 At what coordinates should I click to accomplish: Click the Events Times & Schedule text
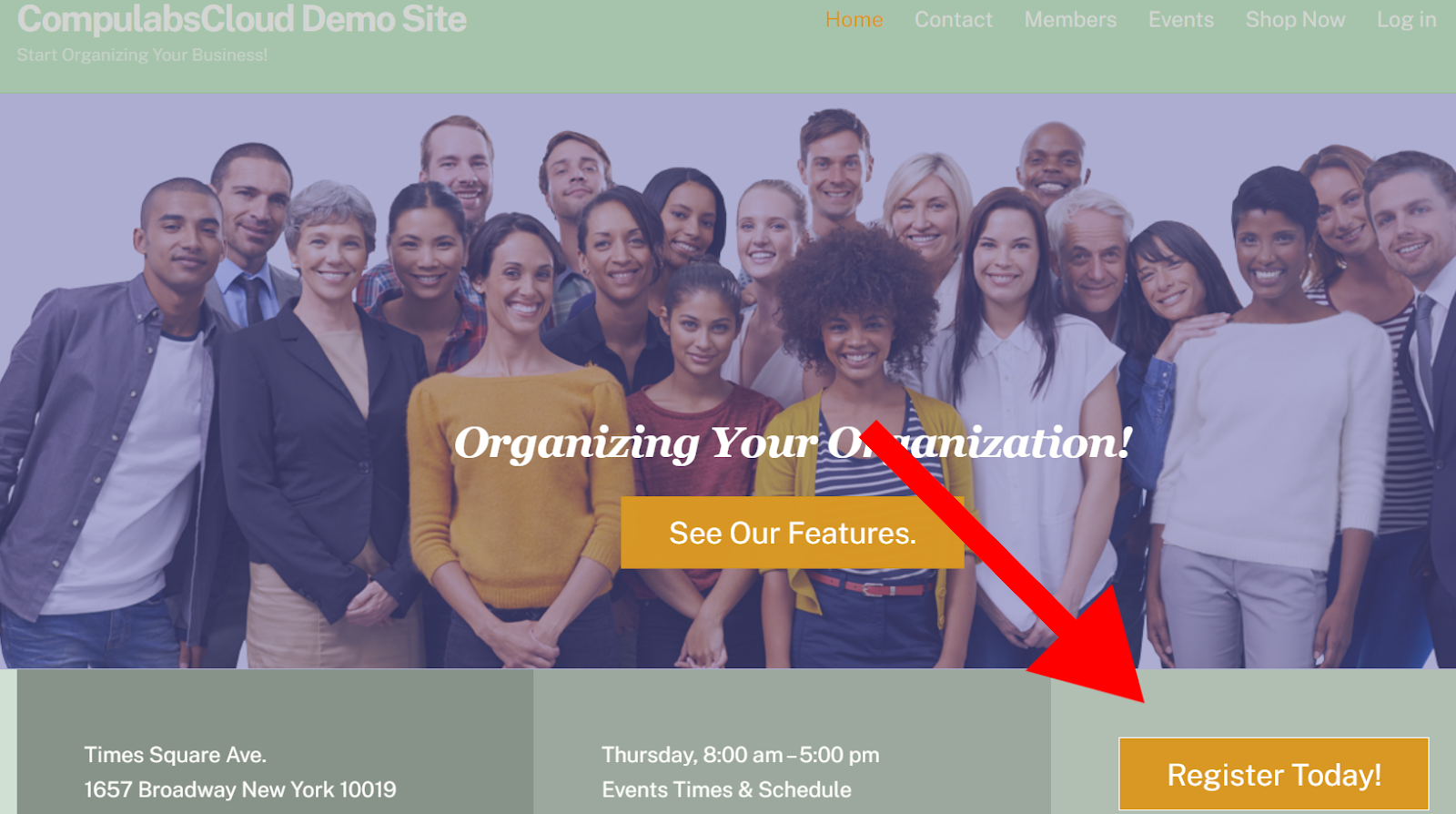click(726, 789)
